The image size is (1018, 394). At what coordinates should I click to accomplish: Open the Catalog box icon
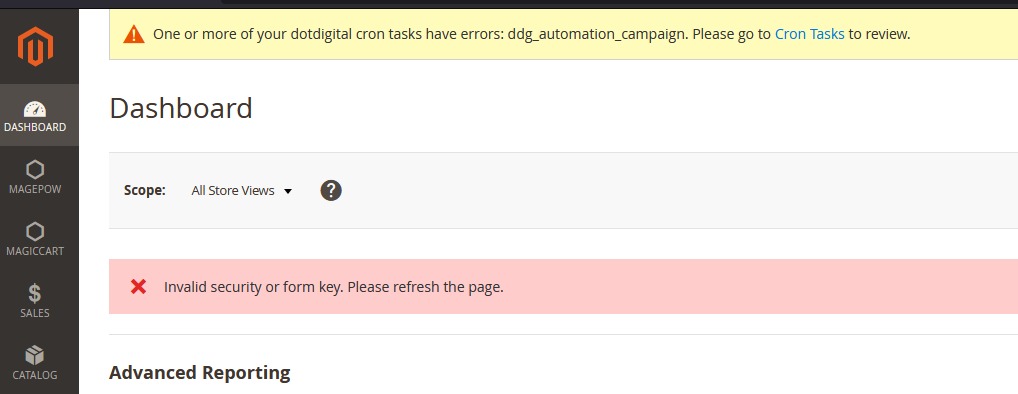point(35,355)
